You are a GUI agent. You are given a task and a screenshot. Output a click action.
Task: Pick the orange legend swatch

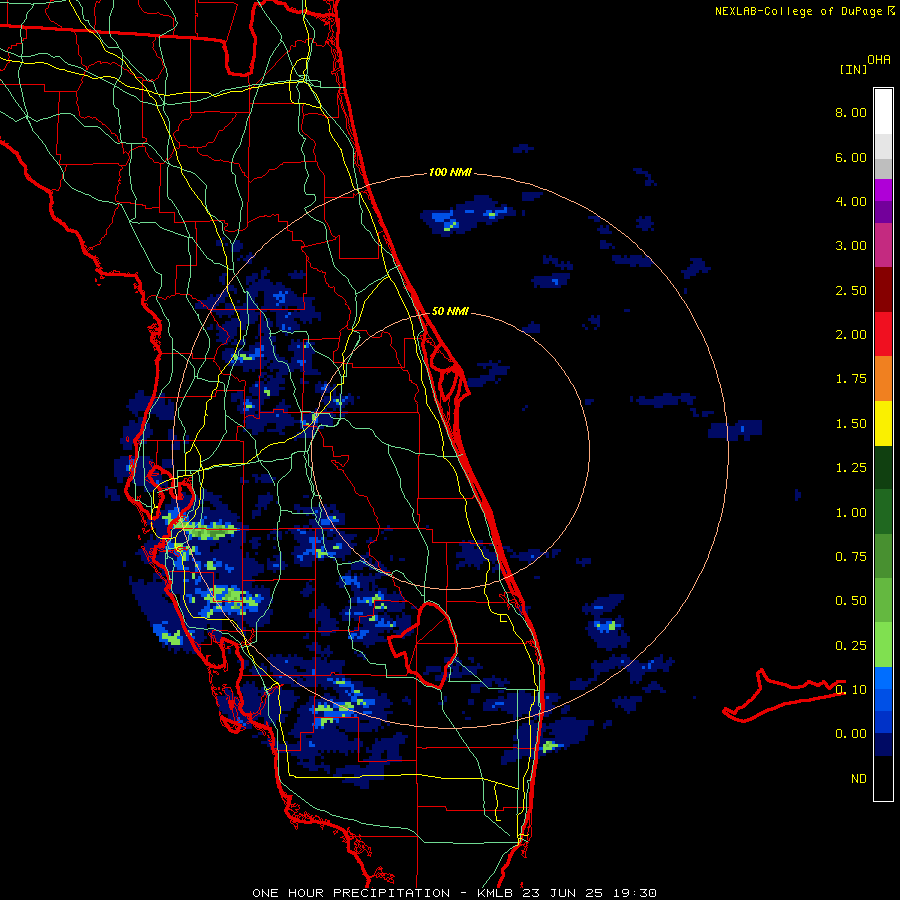[883, 379]
